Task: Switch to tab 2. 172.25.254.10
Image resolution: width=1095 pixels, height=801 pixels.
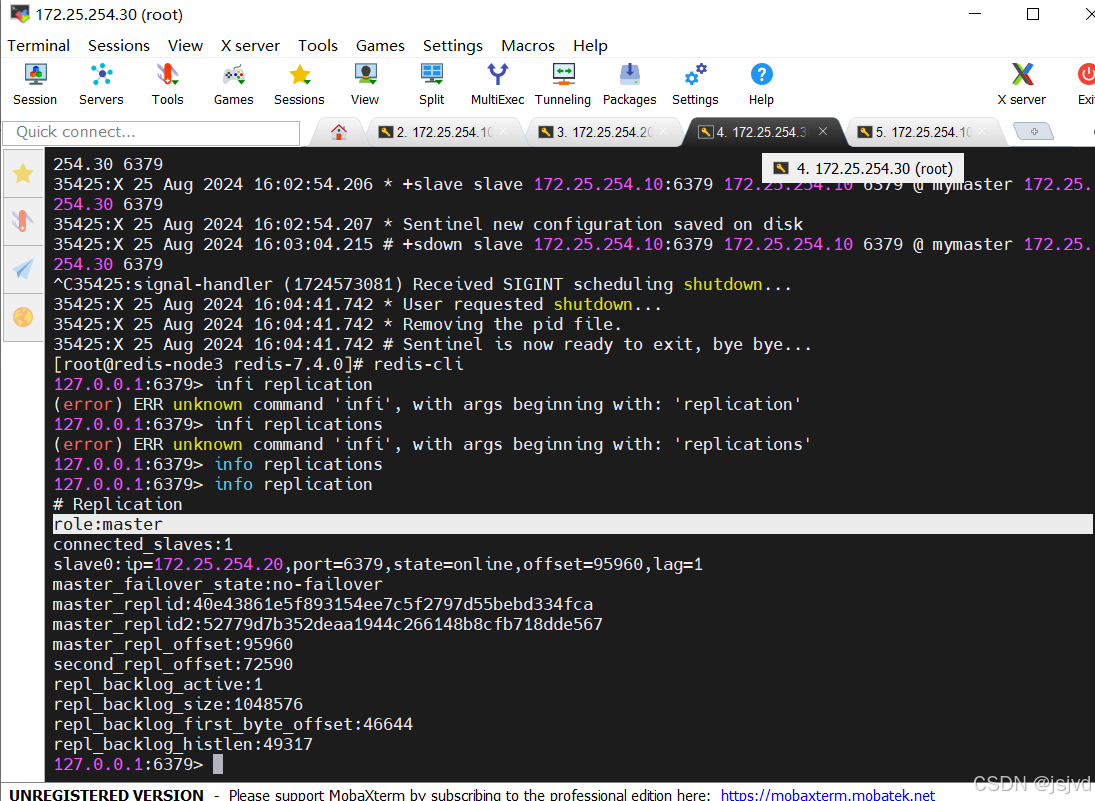Action: pyautogui.click(x=444, y=132)
